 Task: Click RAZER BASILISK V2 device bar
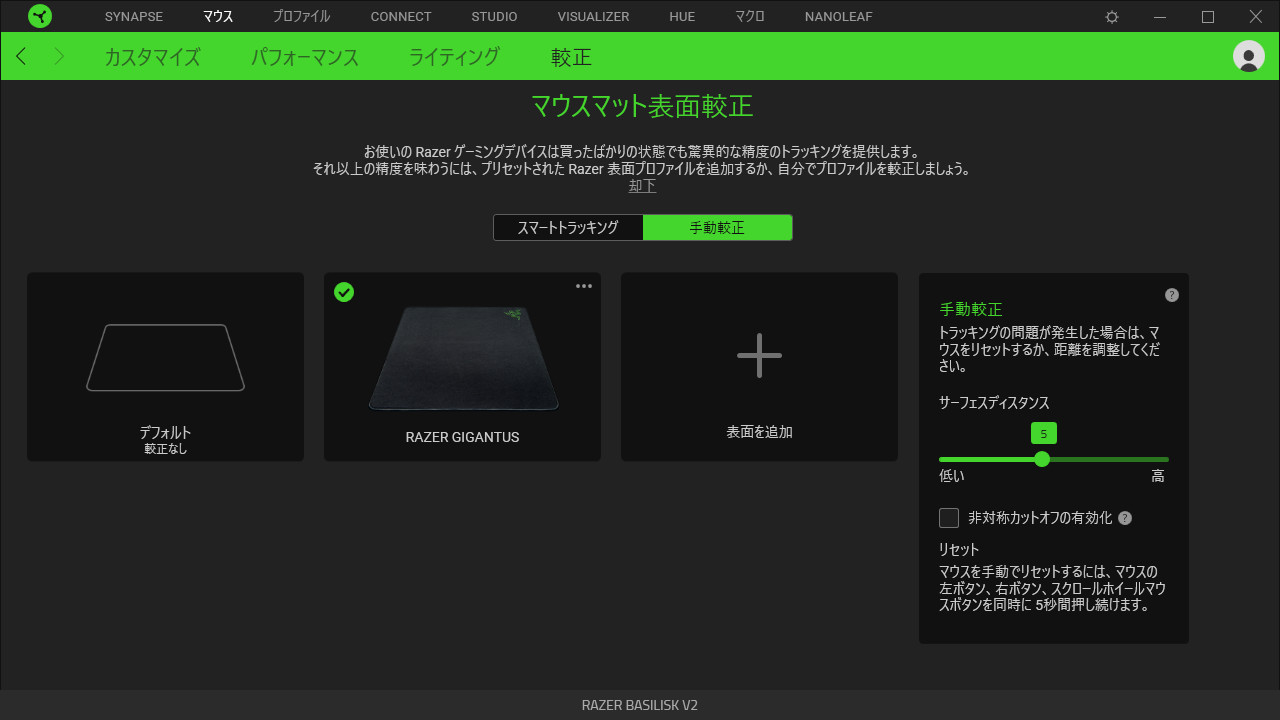click(640, 705)
